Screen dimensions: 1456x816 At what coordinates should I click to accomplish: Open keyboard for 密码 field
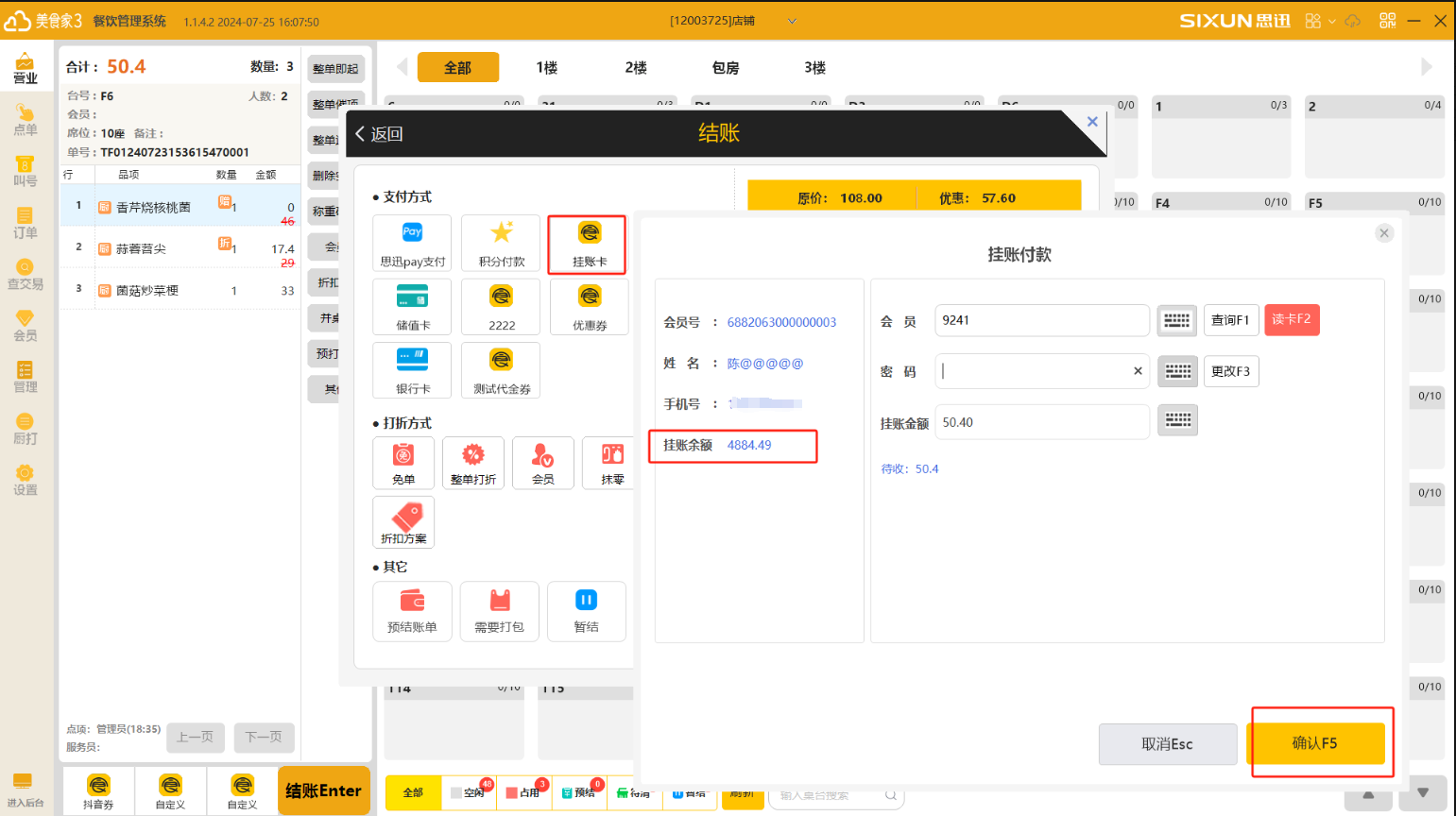(1178, 371)
